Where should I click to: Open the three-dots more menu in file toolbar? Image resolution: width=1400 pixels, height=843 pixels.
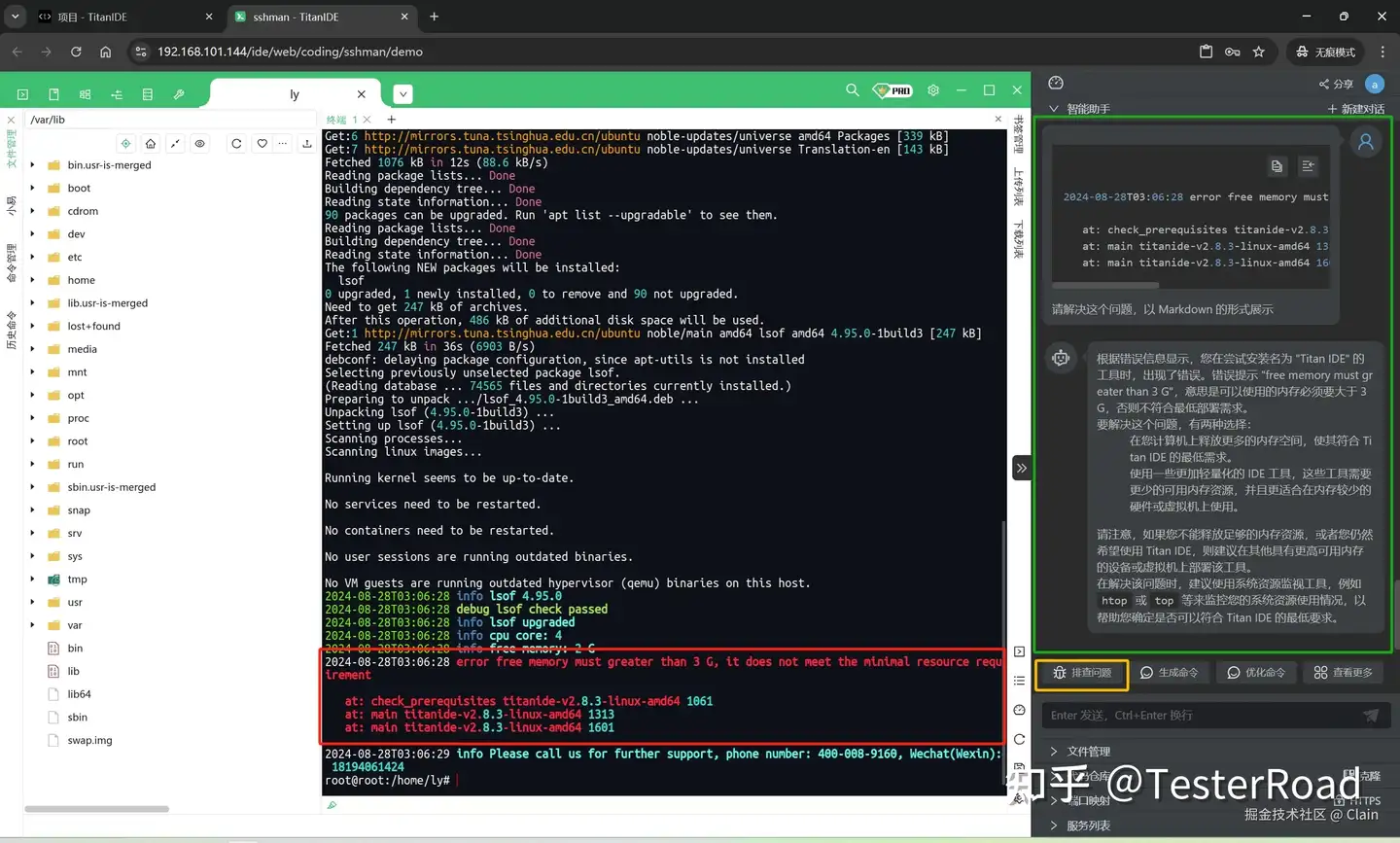[x=283, y=143]
